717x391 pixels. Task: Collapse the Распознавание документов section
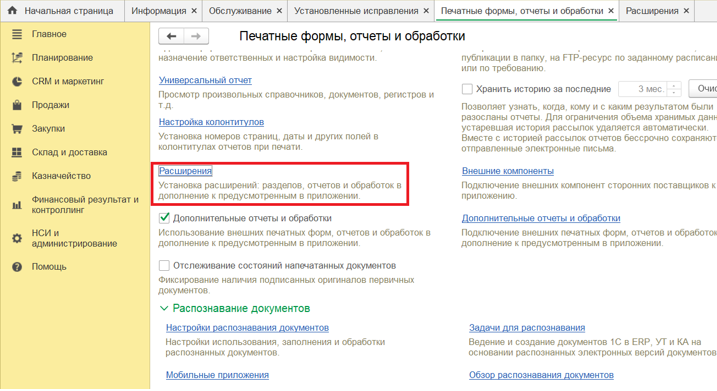[x=164, y=309]
